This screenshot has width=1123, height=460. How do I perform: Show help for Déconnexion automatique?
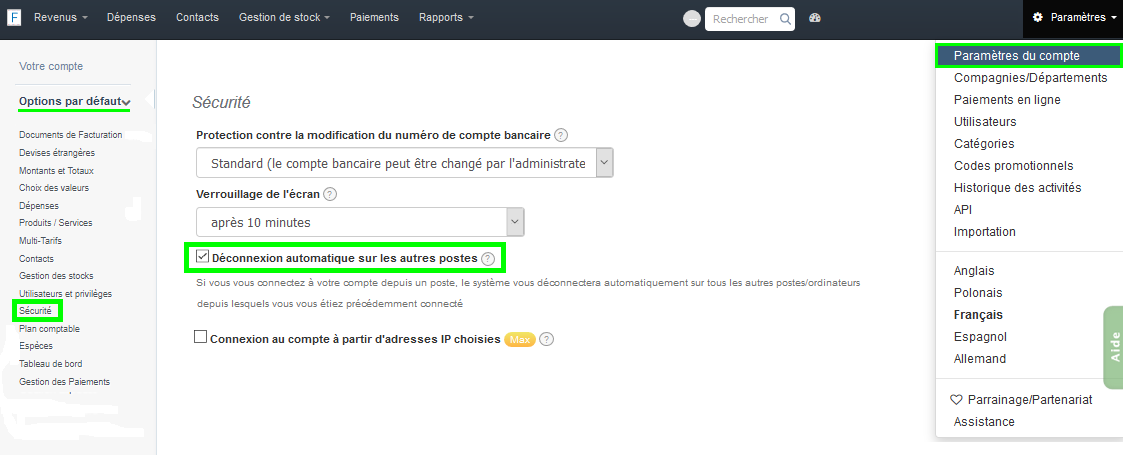point(488,259)
